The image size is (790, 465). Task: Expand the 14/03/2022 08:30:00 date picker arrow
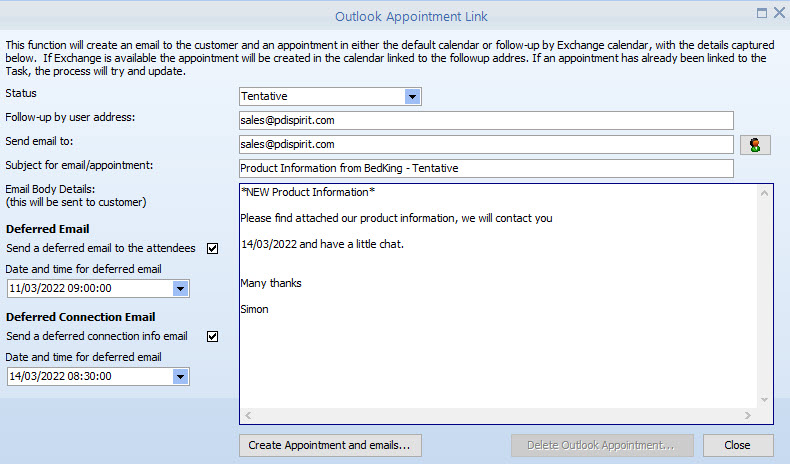(180, 376)
